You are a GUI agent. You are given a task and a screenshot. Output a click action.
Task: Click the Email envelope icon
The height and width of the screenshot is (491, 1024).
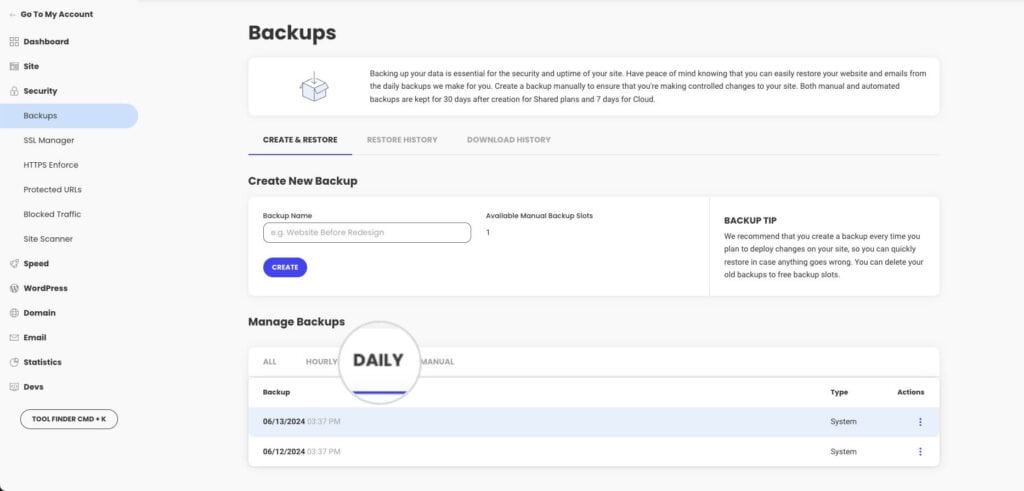click(x=14, y=338)
